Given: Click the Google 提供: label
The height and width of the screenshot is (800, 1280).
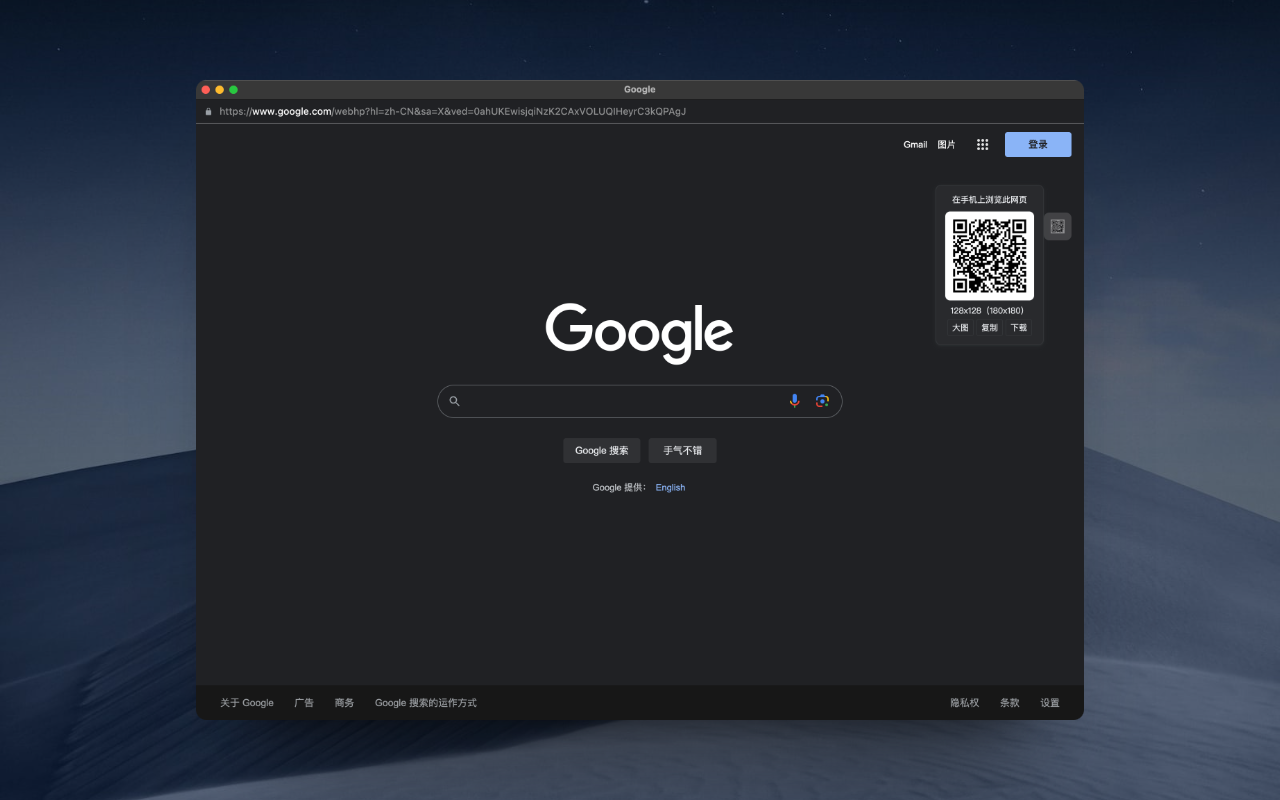Looking at the screenshot, I should coord(619,488).
